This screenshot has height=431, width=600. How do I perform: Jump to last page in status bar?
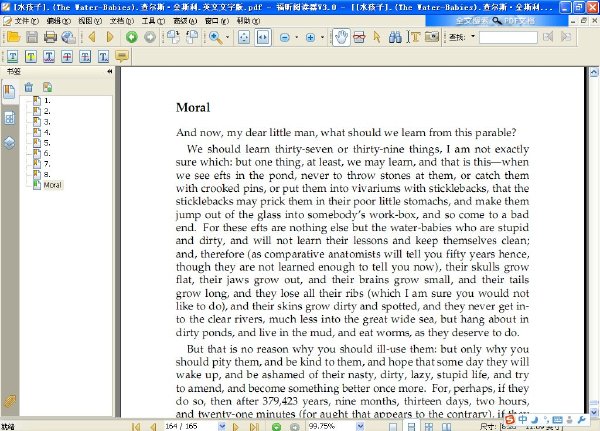254,426
